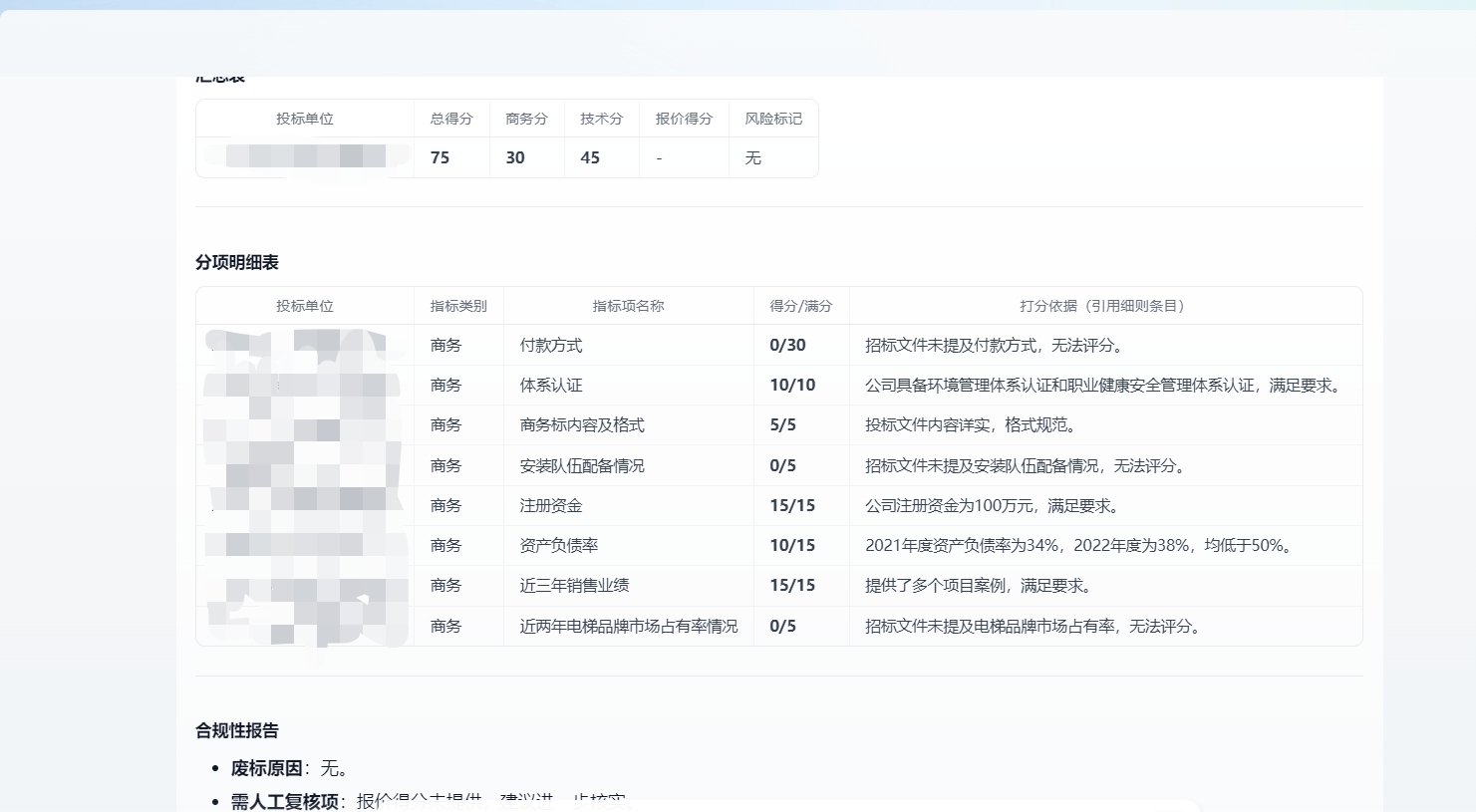Image resolution: width=1476 pixels, height=812 pixels.
Task: Select total score value 75
Action: (440, 157)
